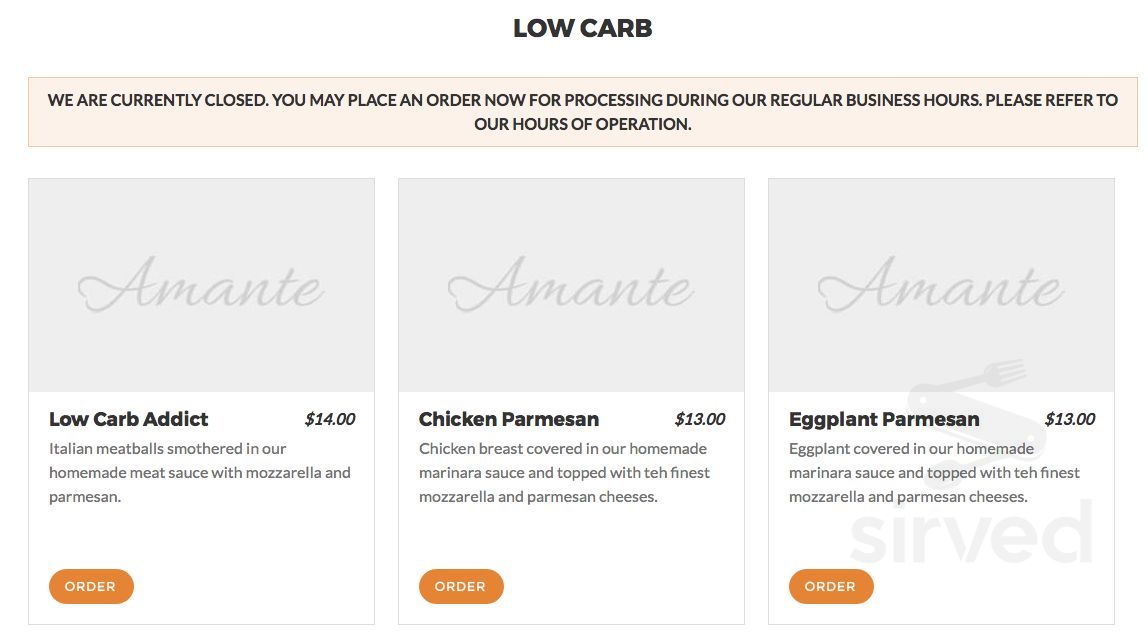
Task: Select the Low Carb Addict item title
Action: [x=128, y=419]
